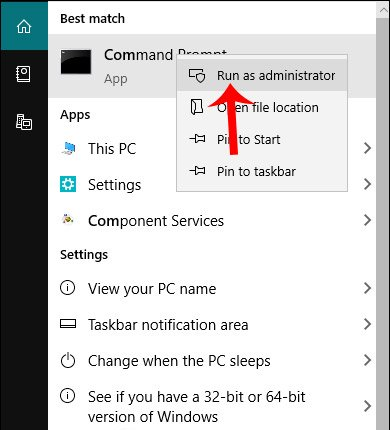
Task: Click the This PC computer icon
Action: click(x=69, y=148)
